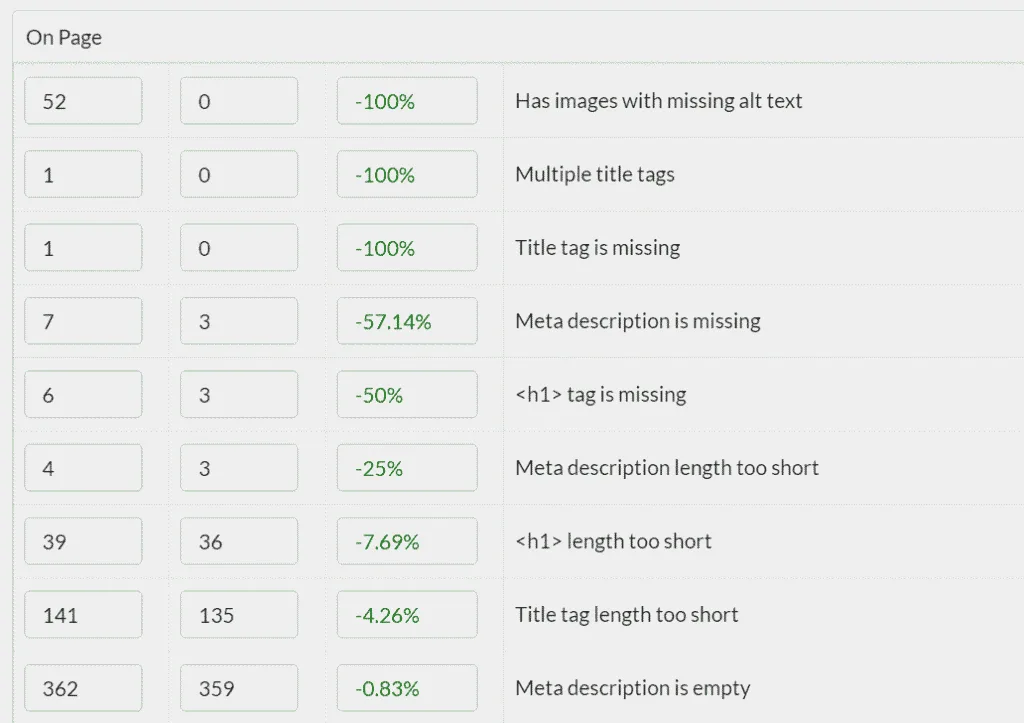The width and height of the screenshot is (1024, 723).
Task: Select the -100% box for Title tag is missing
Action: [x=406, y=247]
